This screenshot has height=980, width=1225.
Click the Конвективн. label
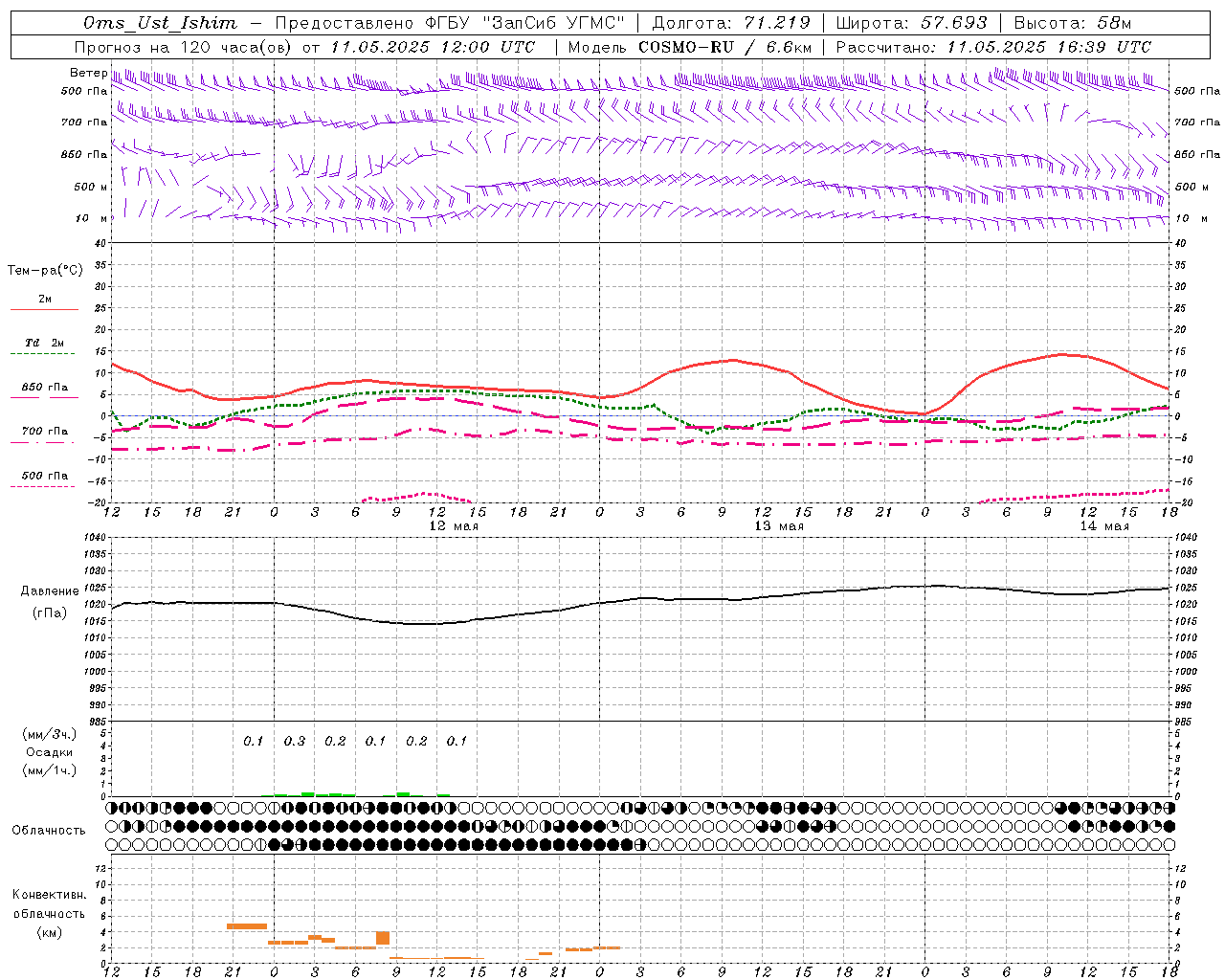click(49, 895)
